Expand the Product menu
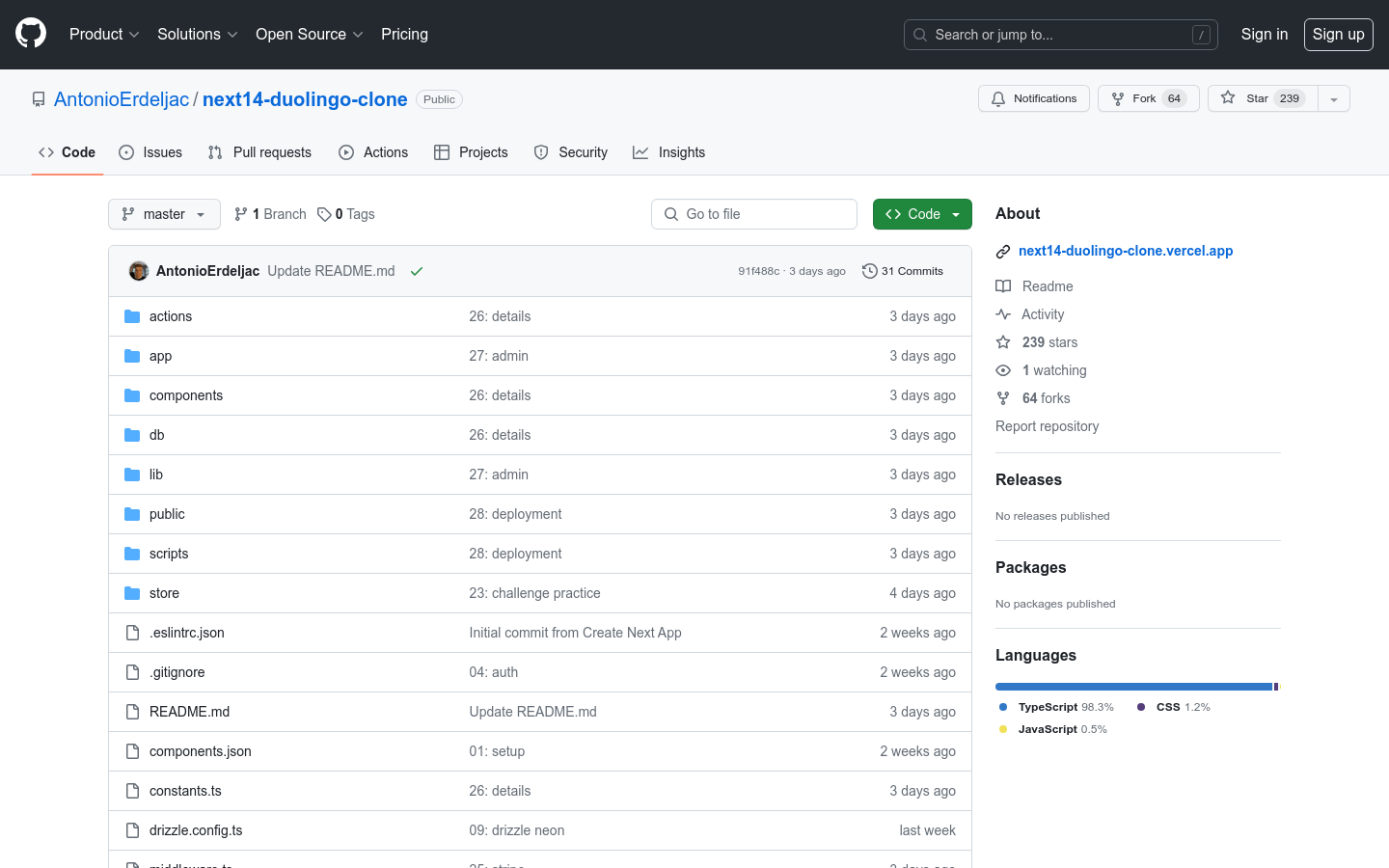The width and height of the screenshot is (1389, 868). click(x=104, y=34)
